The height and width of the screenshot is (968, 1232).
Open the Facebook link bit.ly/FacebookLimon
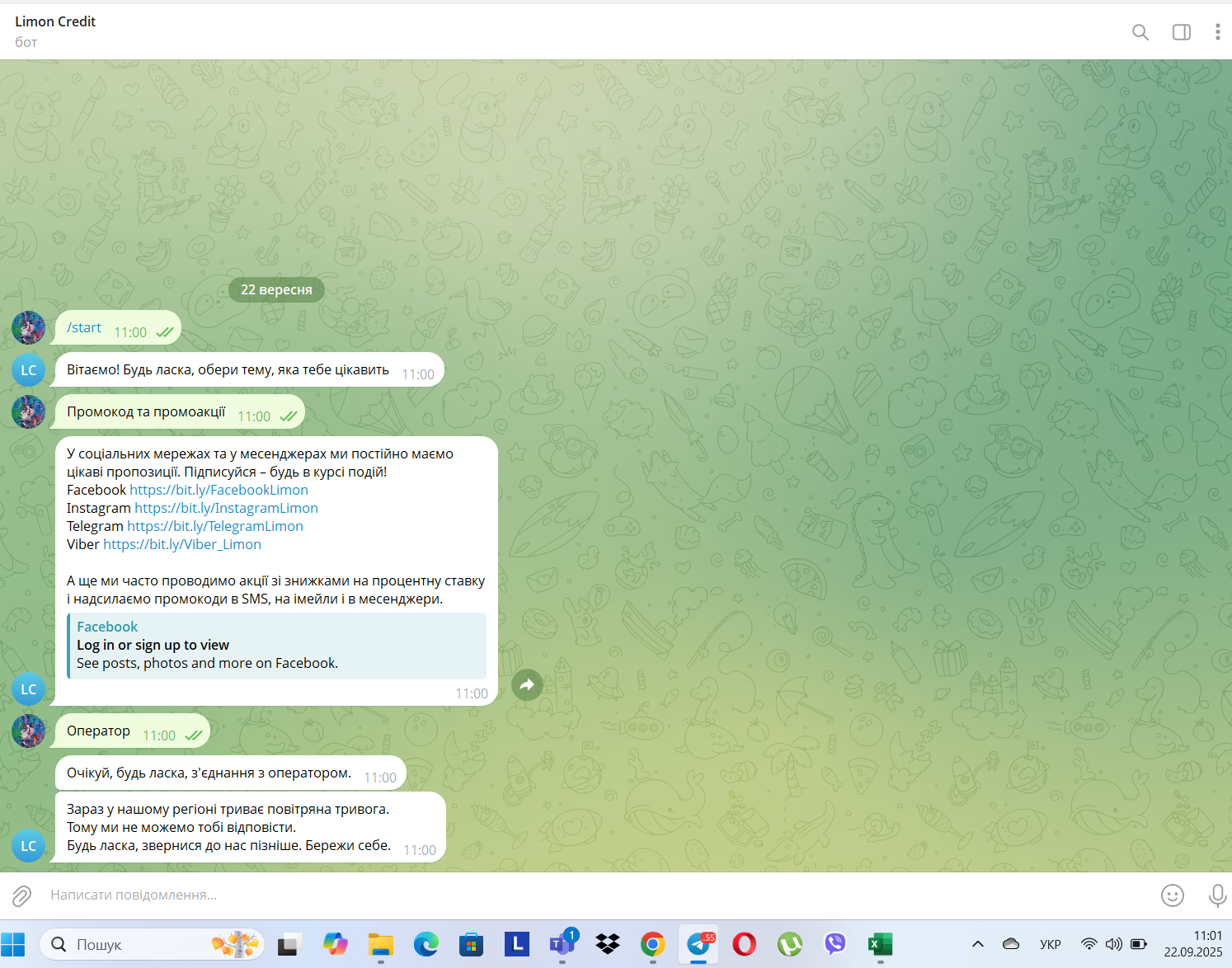point(219,490)
